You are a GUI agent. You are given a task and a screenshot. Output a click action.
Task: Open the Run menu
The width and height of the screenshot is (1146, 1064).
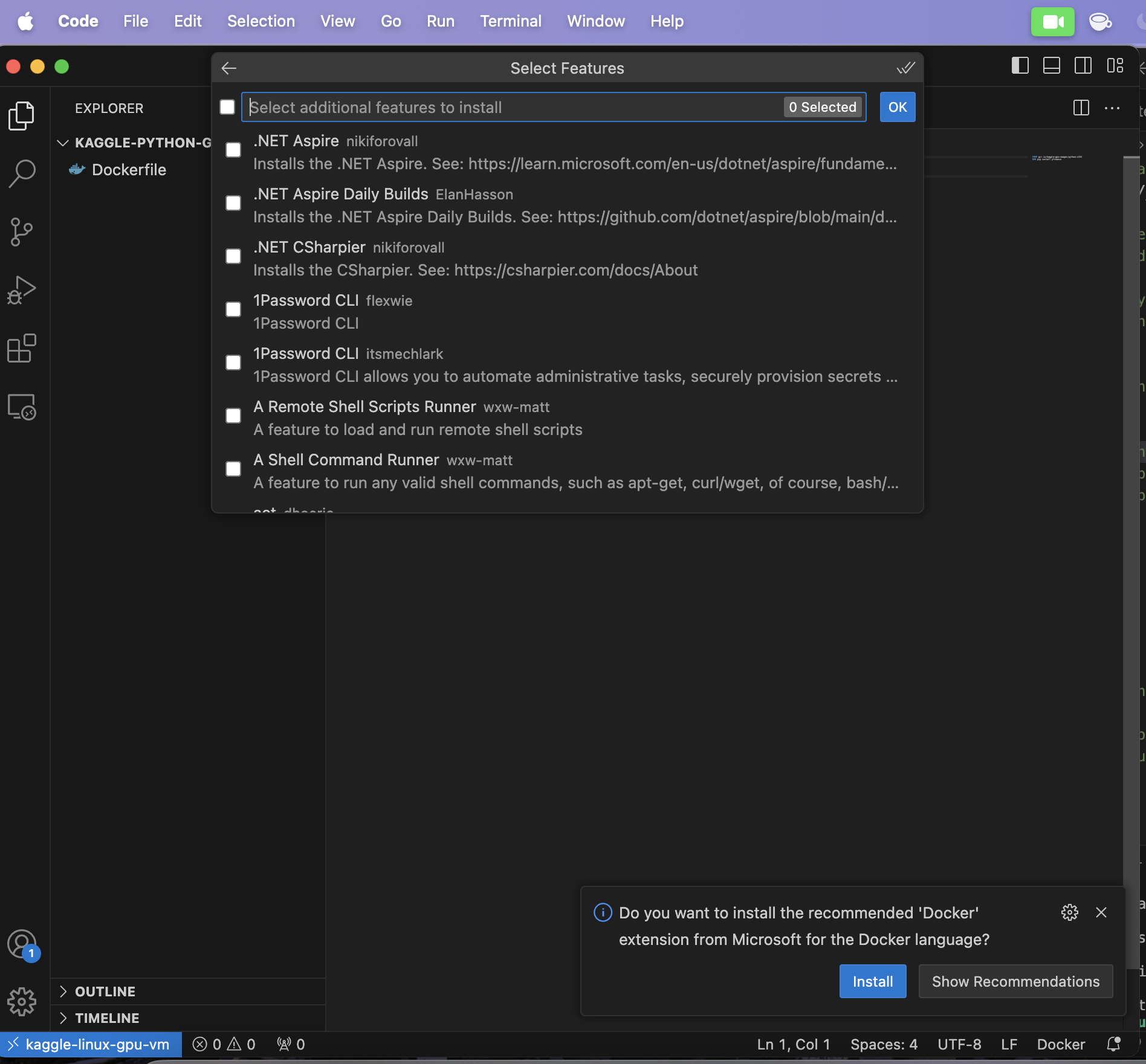441,22
